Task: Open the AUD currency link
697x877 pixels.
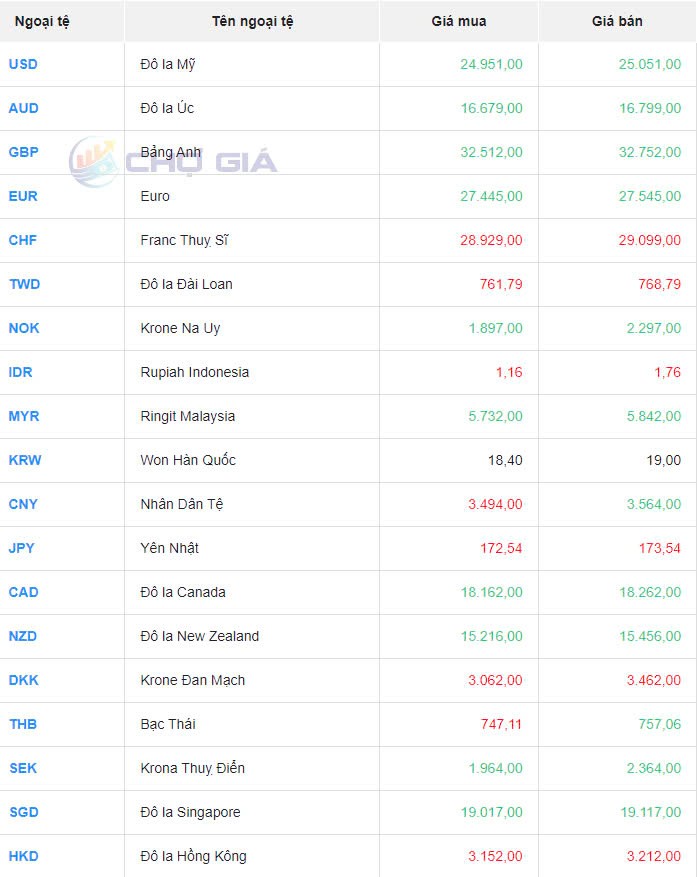Action: 23,108
